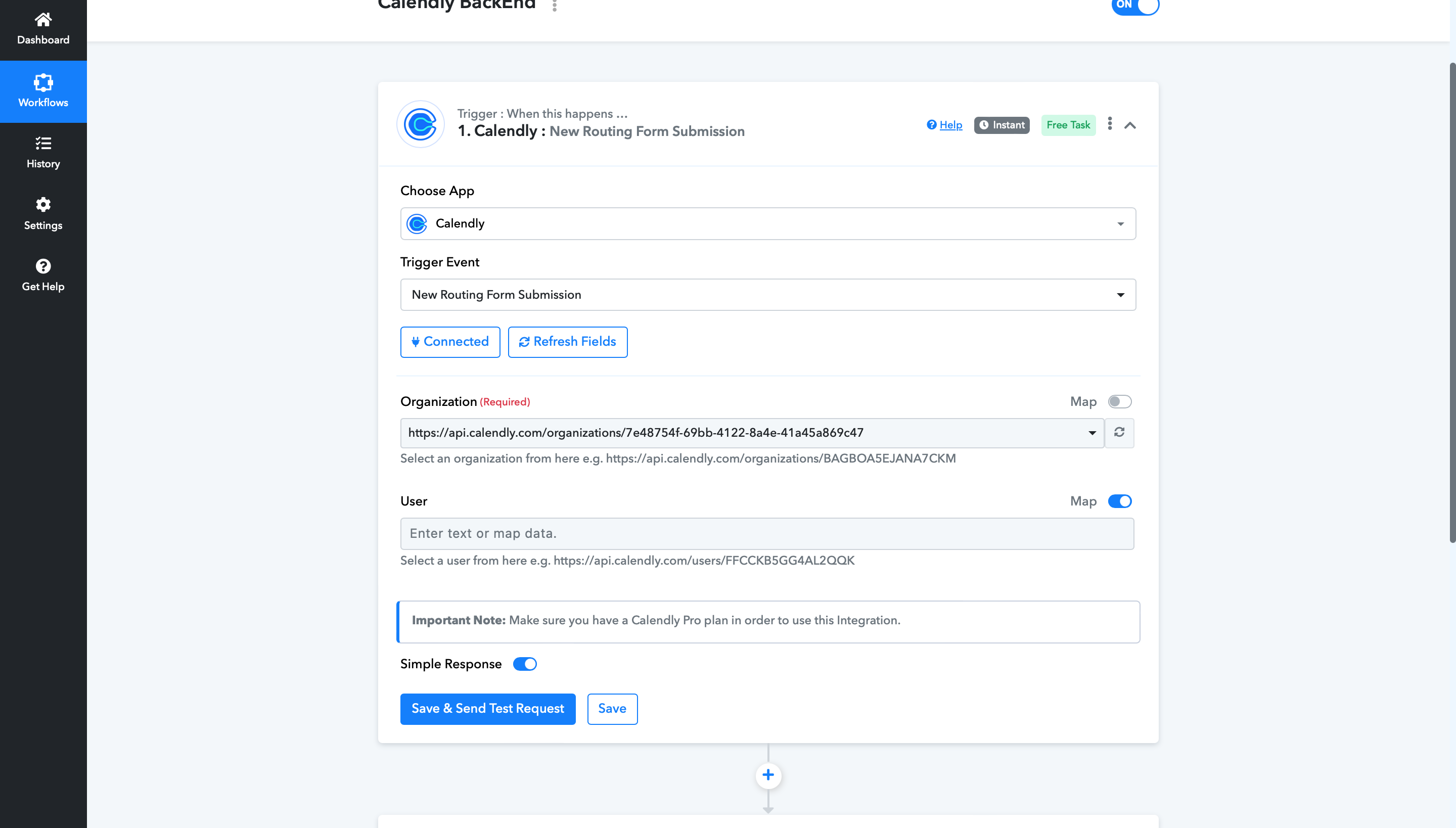Open the Organization URL dropdown

(x=752, y=433)
